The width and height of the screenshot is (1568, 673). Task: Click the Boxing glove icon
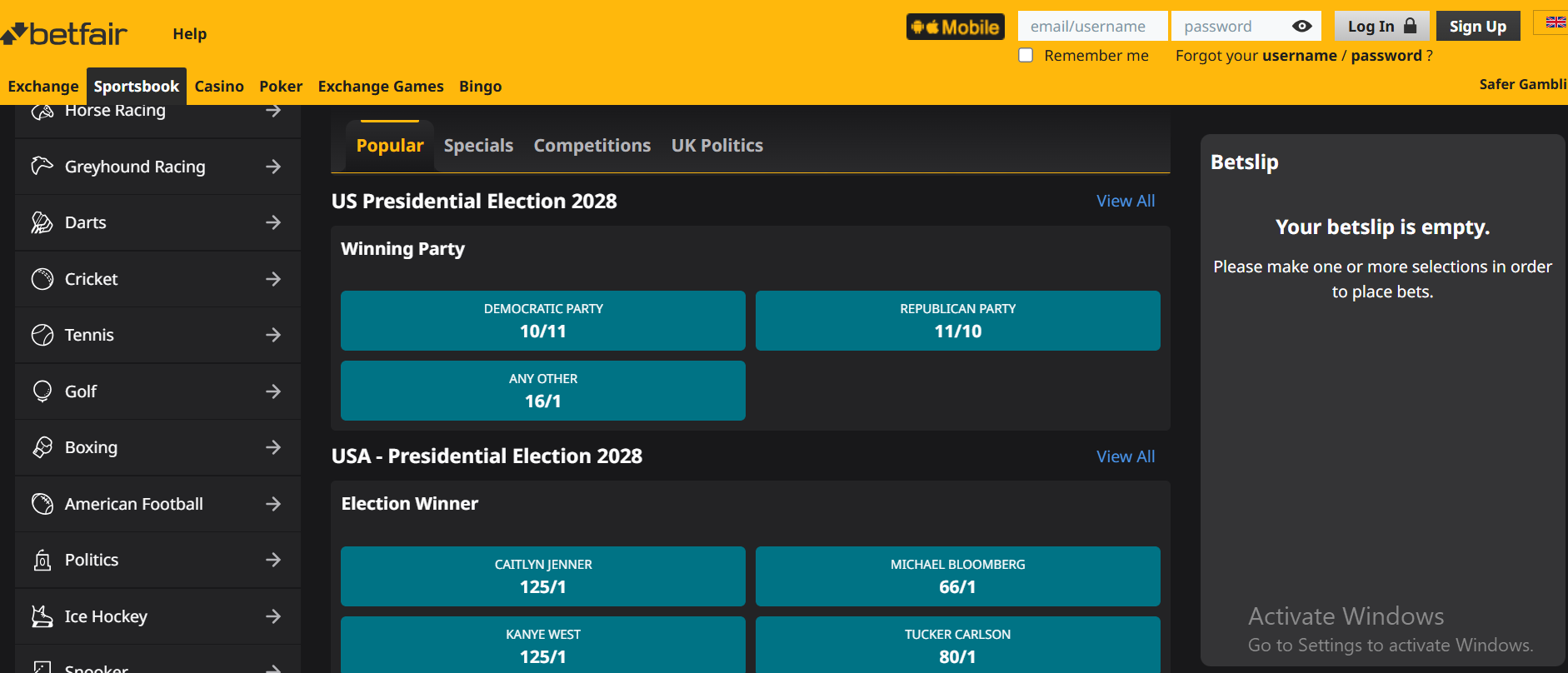42,447
